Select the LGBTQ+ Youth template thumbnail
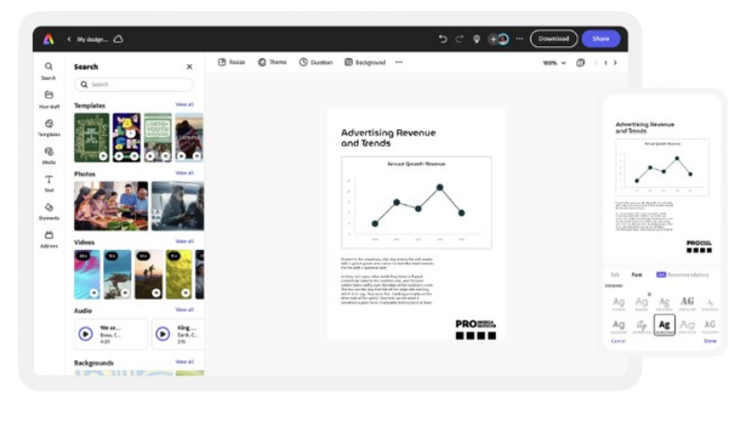The height and width of the screenshot is (421, 750). pyautogui.click(x=158, y=137)
